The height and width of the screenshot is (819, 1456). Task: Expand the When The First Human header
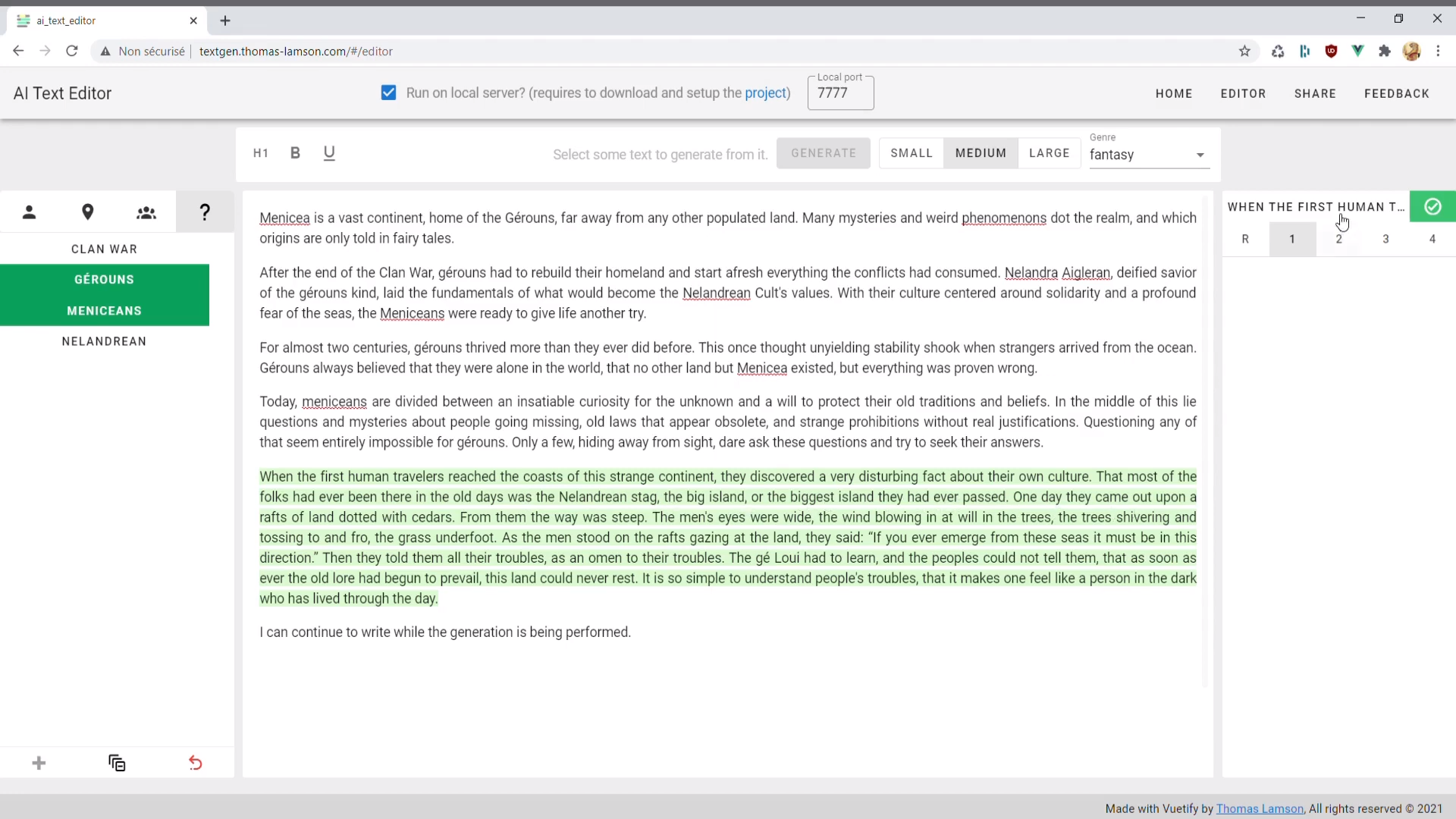(1315, 206)
